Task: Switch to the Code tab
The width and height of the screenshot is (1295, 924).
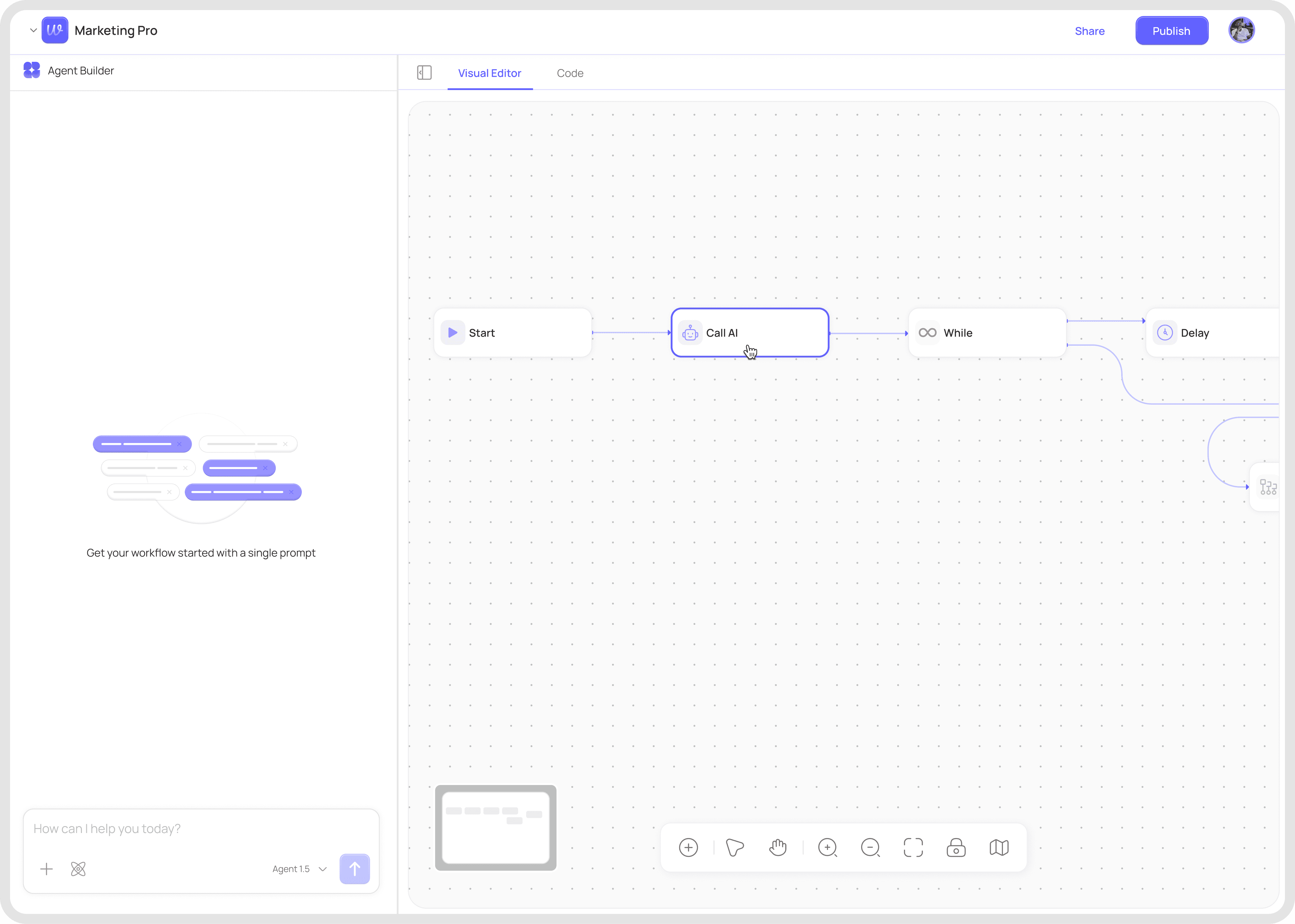Action: pos(570,73)
